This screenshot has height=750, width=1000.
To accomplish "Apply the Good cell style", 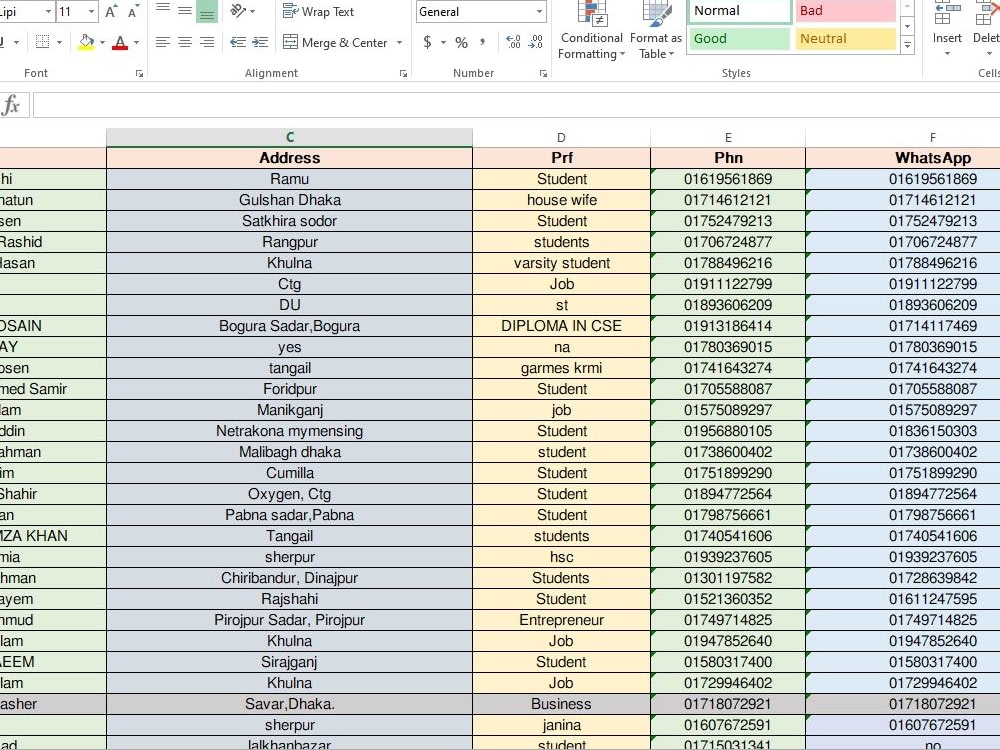I will tap(739, 39).
